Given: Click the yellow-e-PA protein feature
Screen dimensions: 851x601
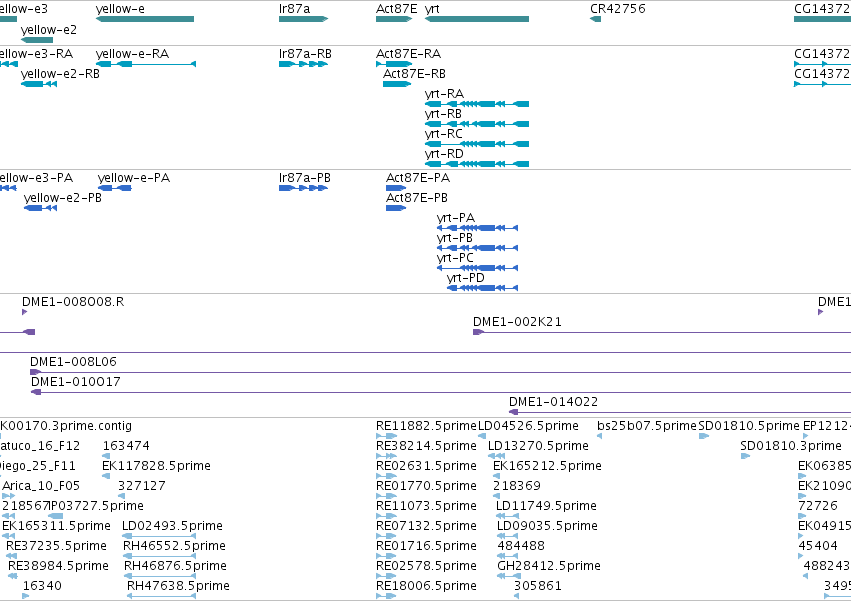Looking at the screenshot, I should point(115,188).
